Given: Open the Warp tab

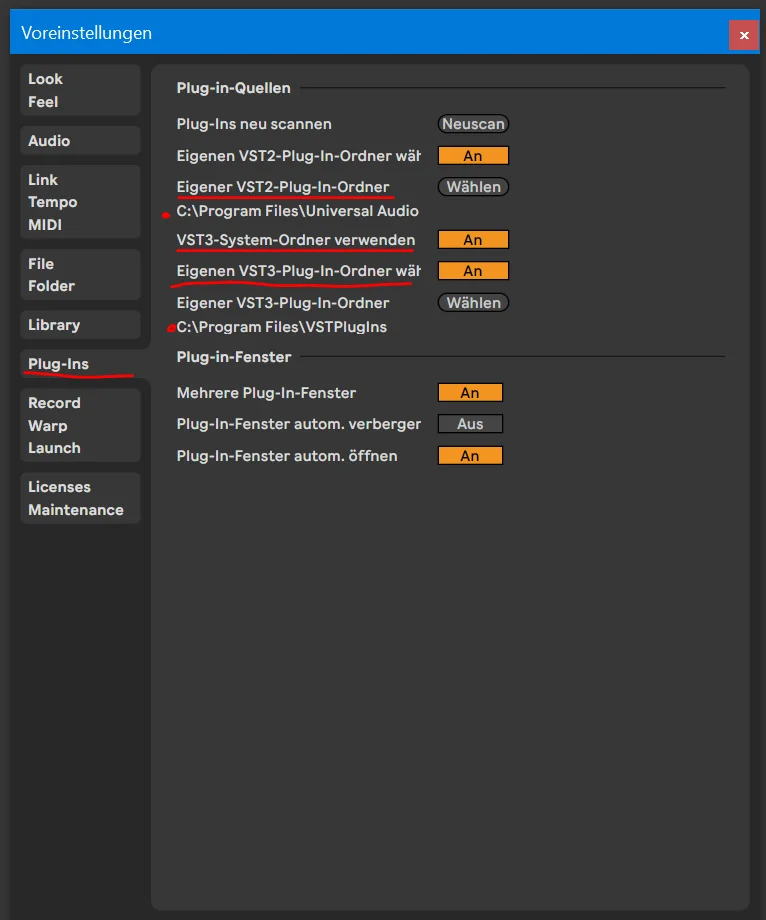Looking at the screenshot, I should 48,425.
